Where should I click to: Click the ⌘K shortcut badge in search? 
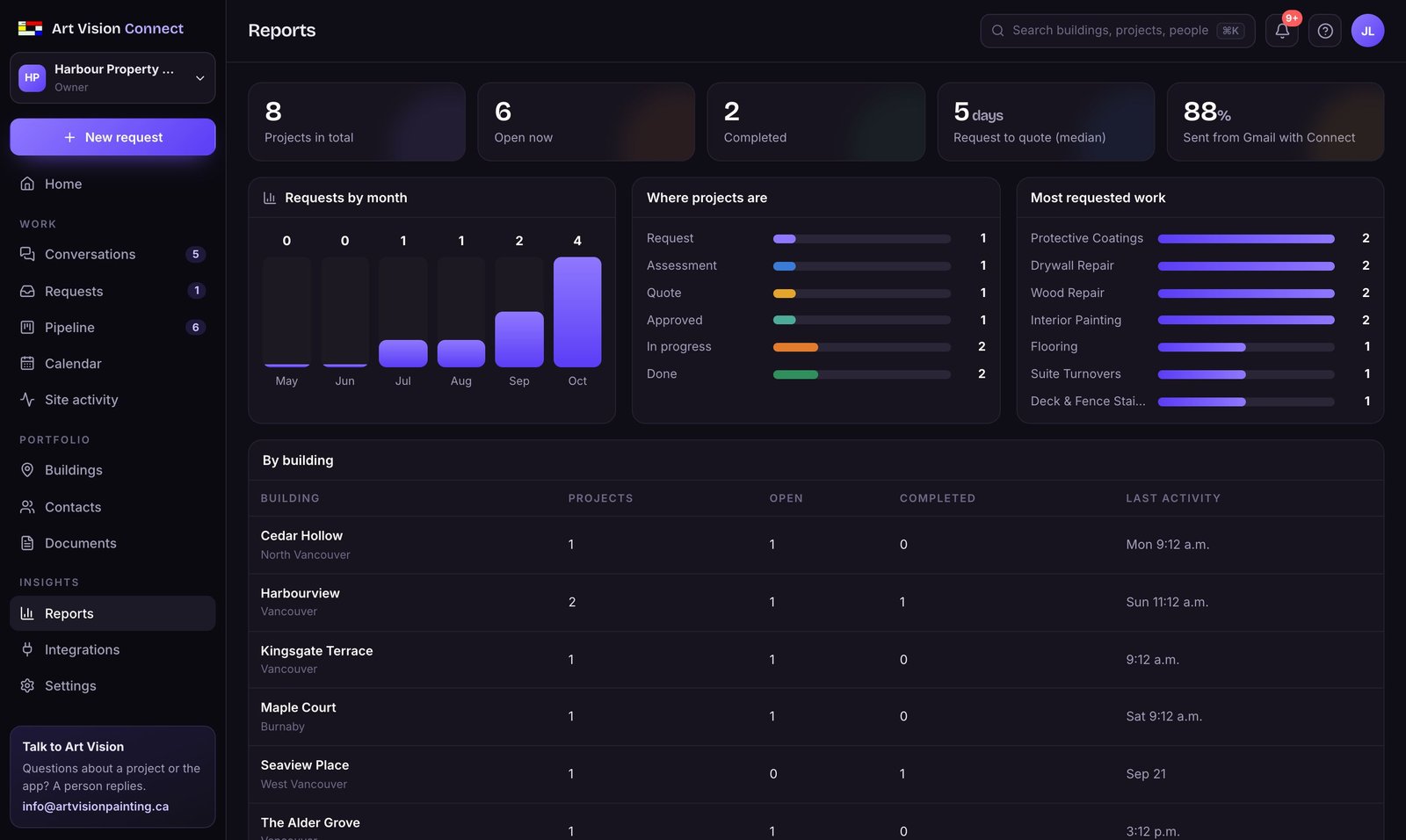1230,31
